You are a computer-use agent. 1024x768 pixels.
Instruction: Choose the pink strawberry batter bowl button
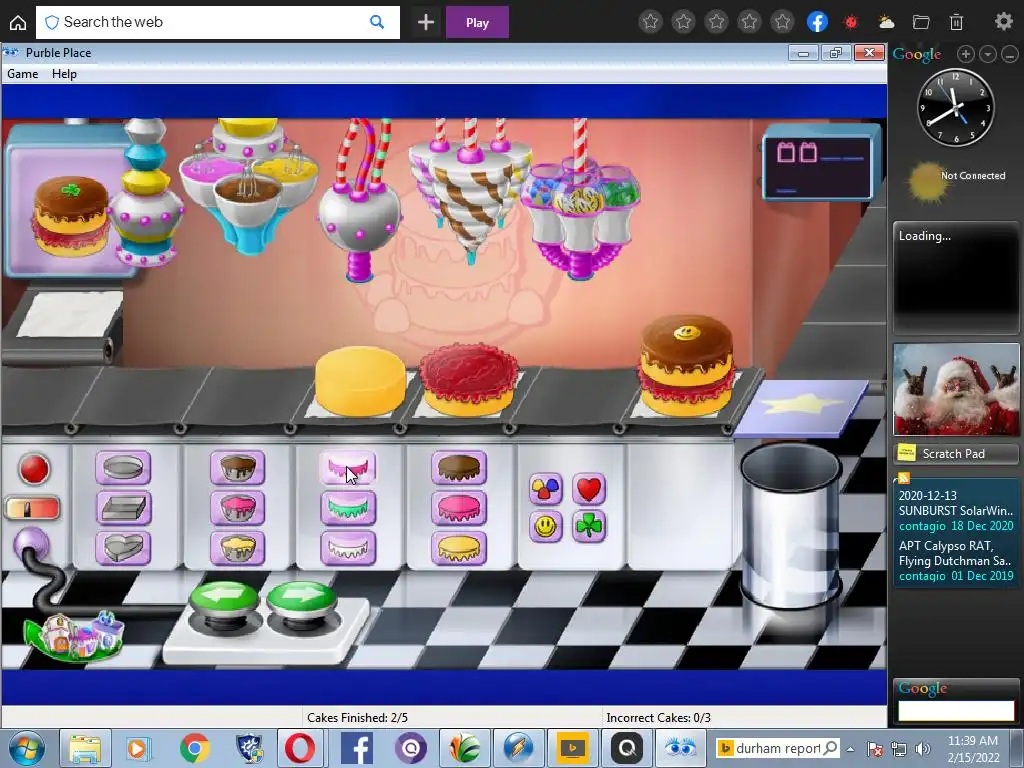point(238,508)
